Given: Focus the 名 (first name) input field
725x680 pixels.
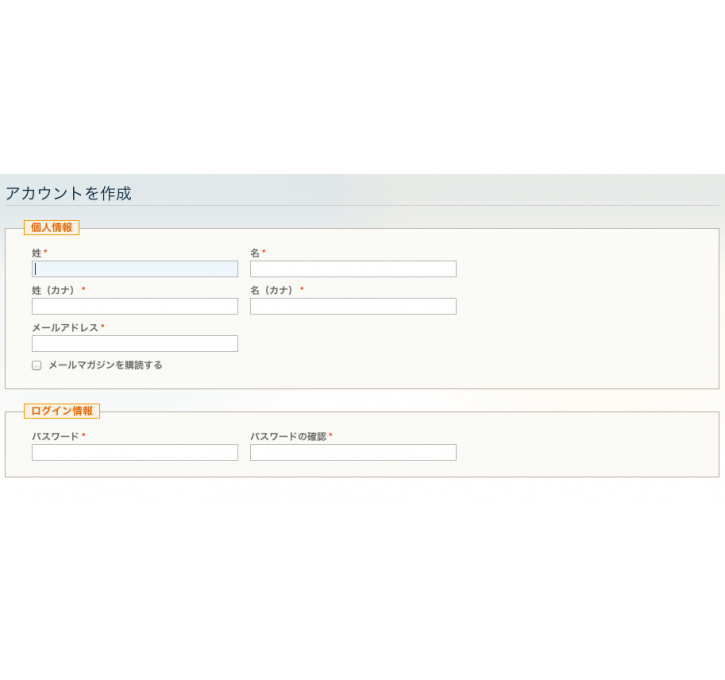Looking at the screenshot, I should click(353, 269).
